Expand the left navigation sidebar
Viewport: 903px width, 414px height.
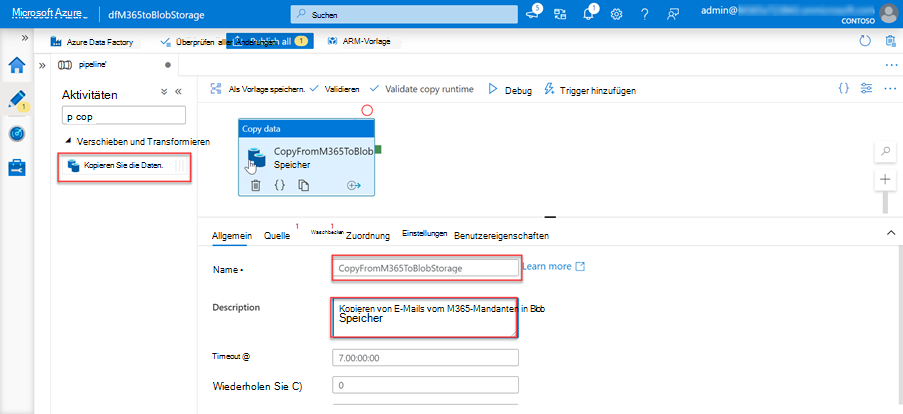[x=24, y=37]
